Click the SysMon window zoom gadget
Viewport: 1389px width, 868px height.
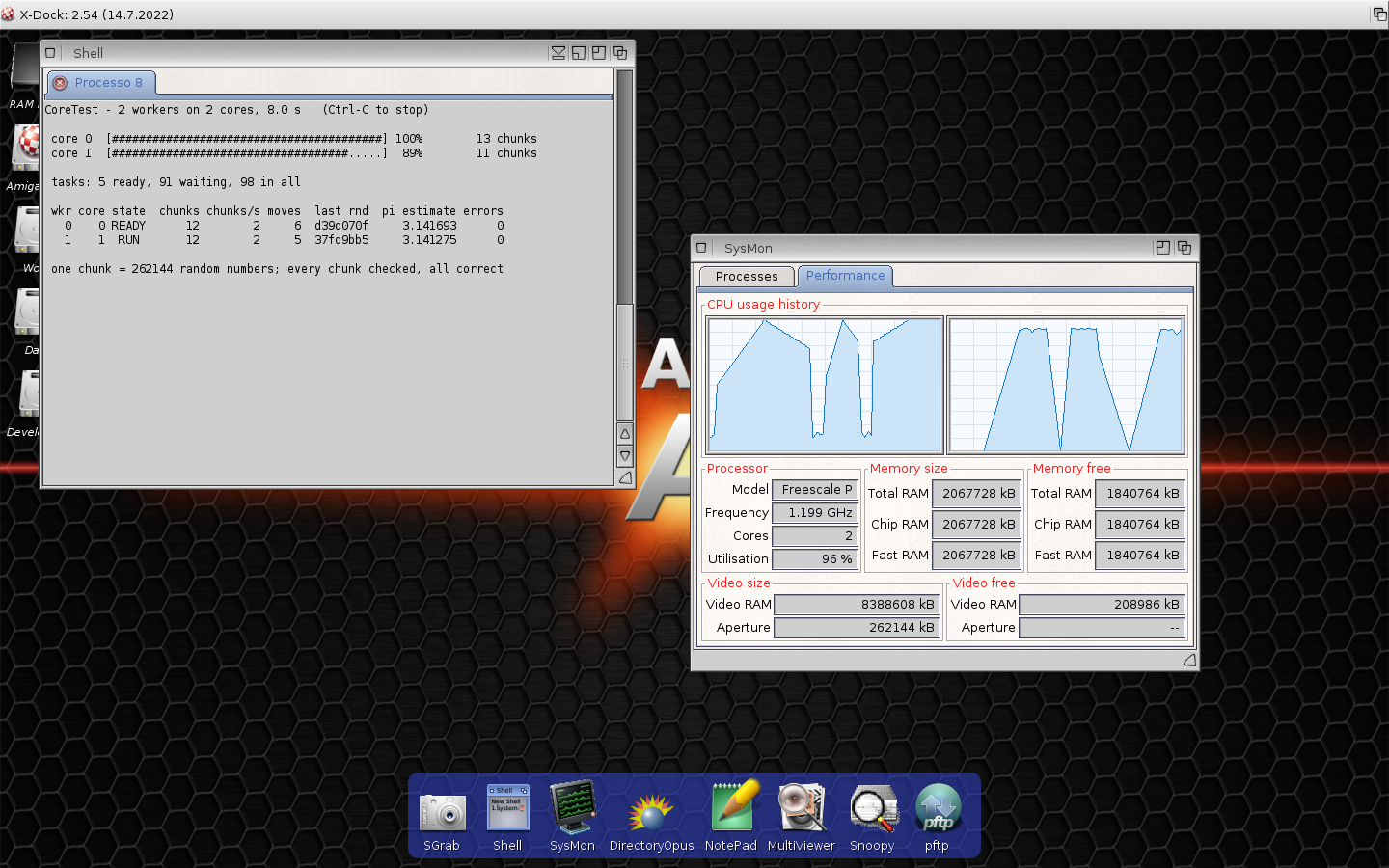(1163, 248)
